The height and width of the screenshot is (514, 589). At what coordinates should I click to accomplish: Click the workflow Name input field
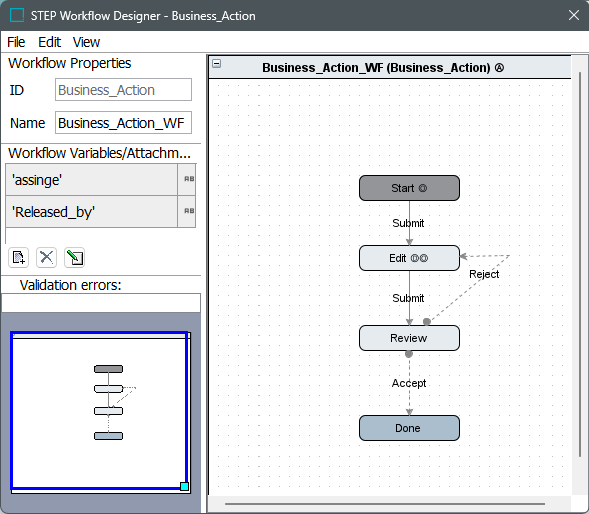click(123, 122)
